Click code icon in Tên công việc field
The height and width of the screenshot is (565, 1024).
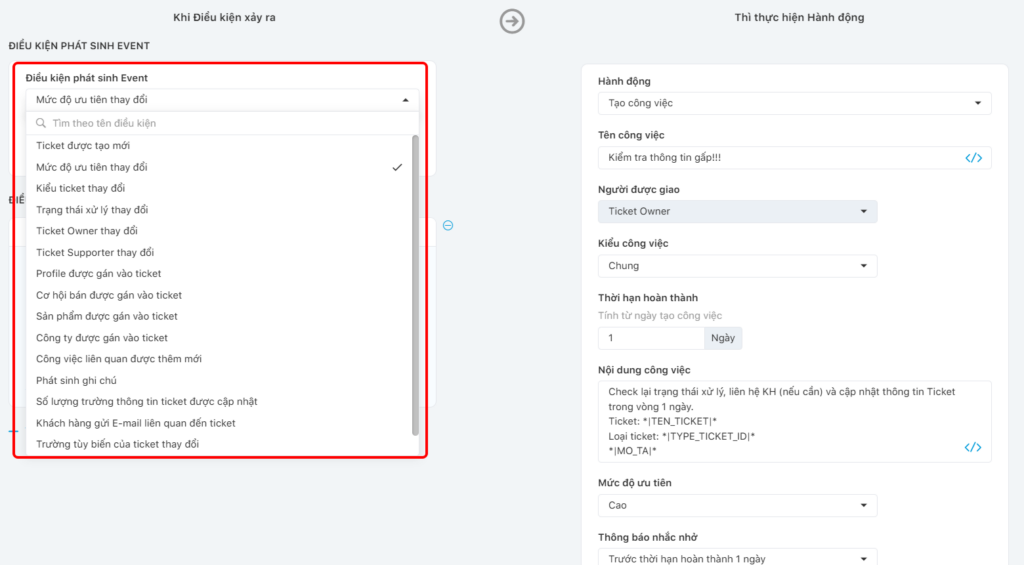pos(972,158)
